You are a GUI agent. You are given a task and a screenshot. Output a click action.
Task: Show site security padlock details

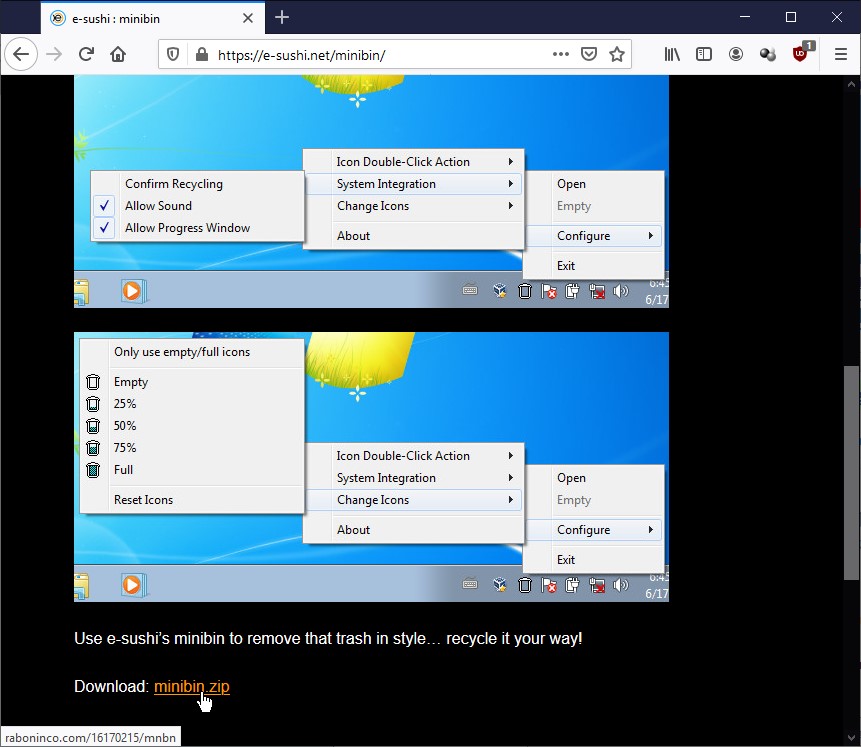tap(202, 54)
